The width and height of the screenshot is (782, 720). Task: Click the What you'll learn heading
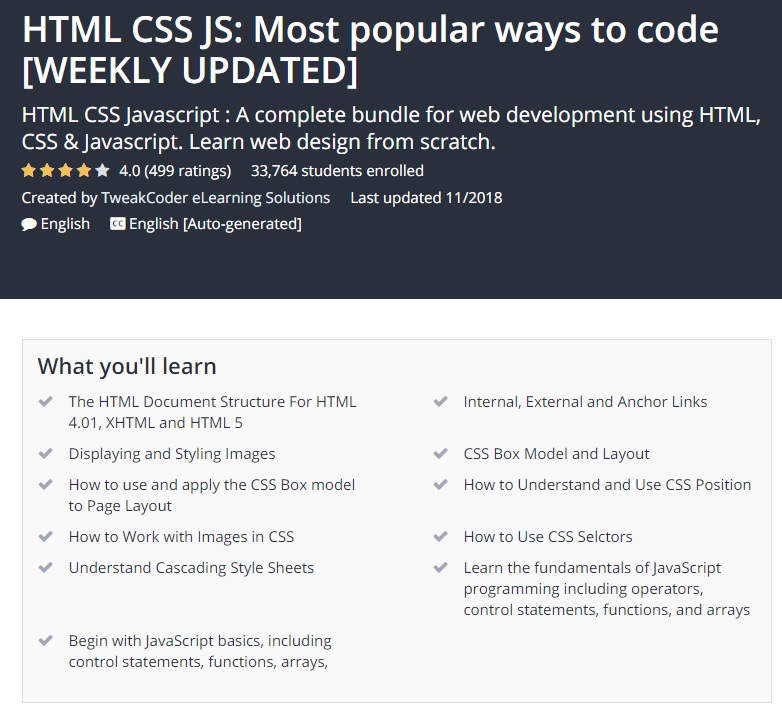[x=127, y=366]
